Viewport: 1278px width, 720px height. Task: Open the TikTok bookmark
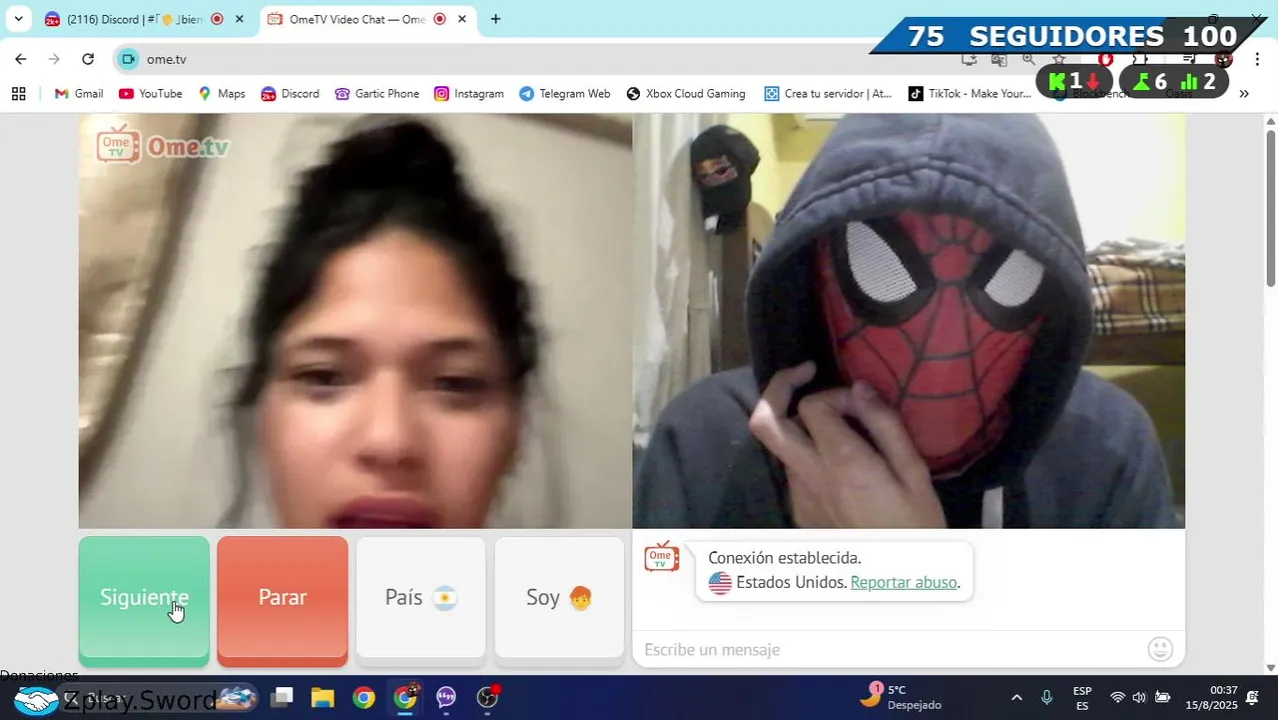click(x=970, y=93)
